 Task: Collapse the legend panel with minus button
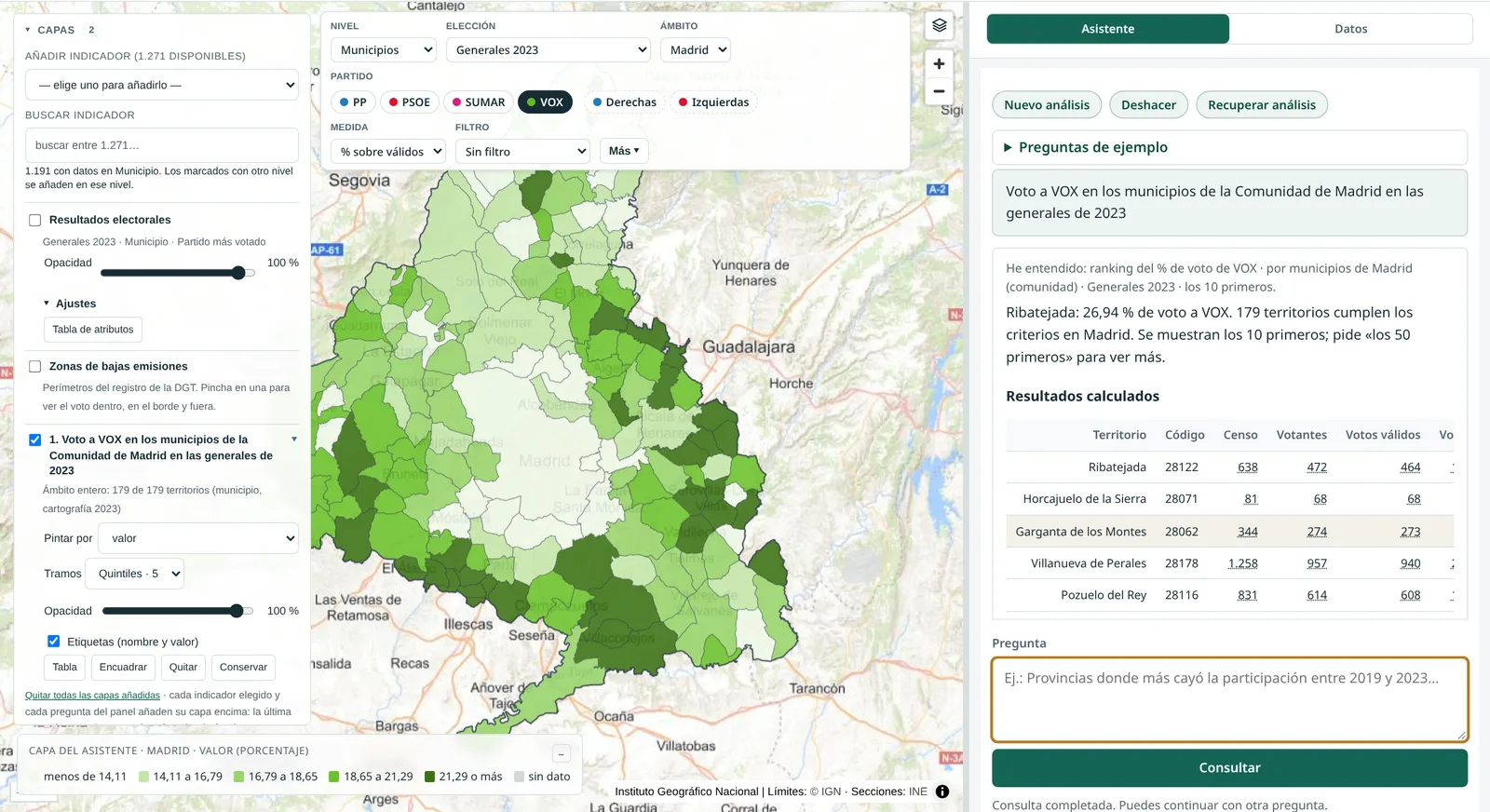[x=562, y=753]
